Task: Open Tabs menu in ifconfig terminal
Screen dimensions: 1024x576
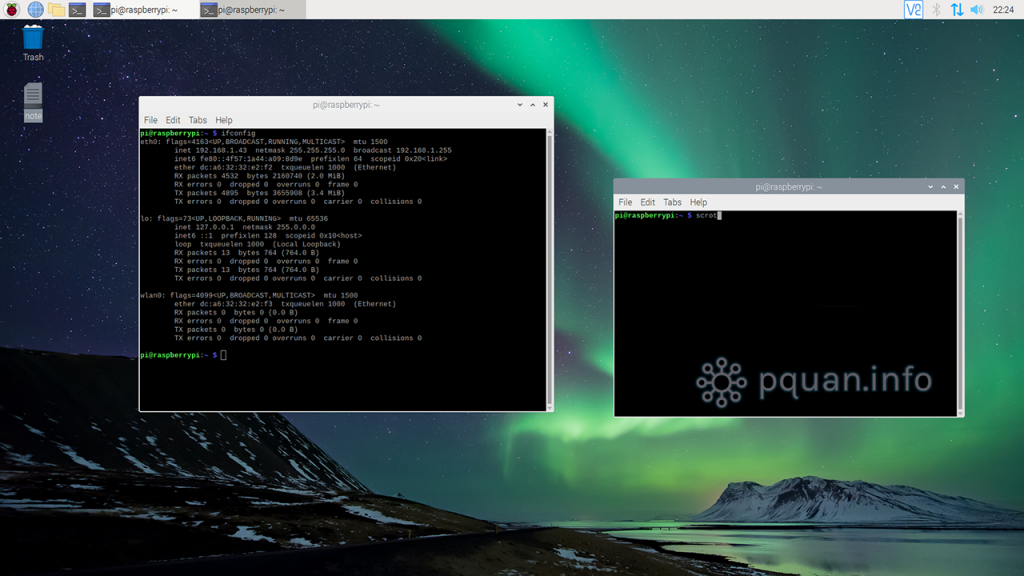Action: 197,120
